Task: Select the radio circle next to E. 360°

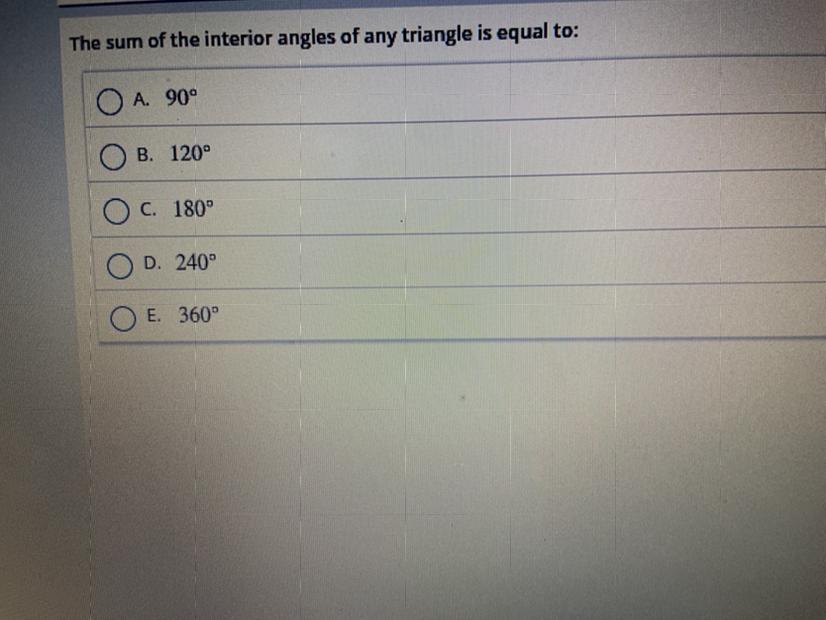Action: click(x=123, y=319)
